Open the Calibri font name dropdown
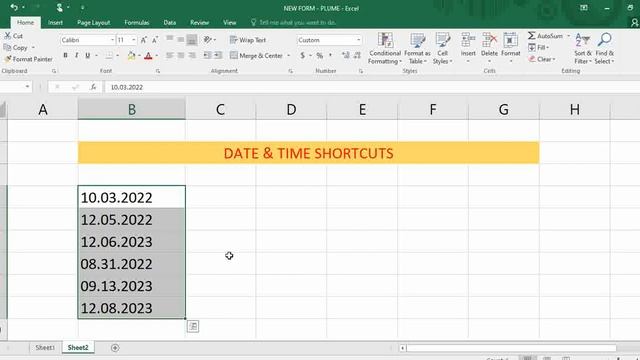The height and width of the screenshot is (360, 640). pyautogui.click(x=112, y=40)
